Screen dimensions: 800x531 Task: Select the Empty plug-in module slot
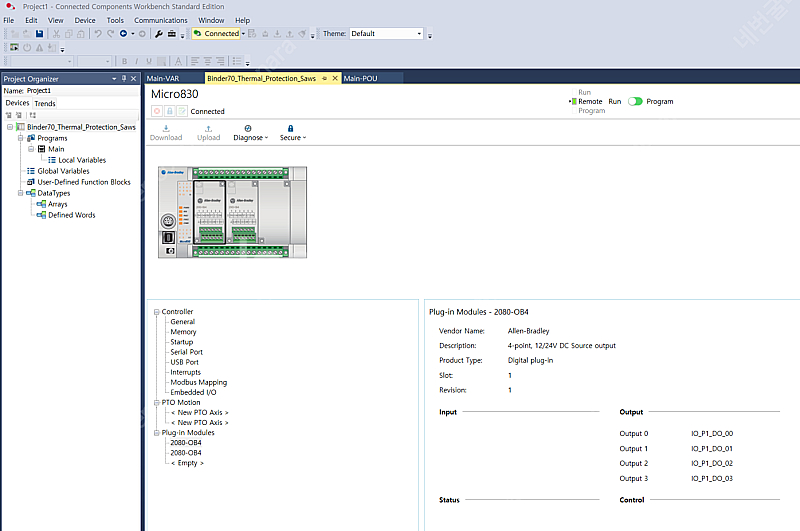tap(187, 463)
